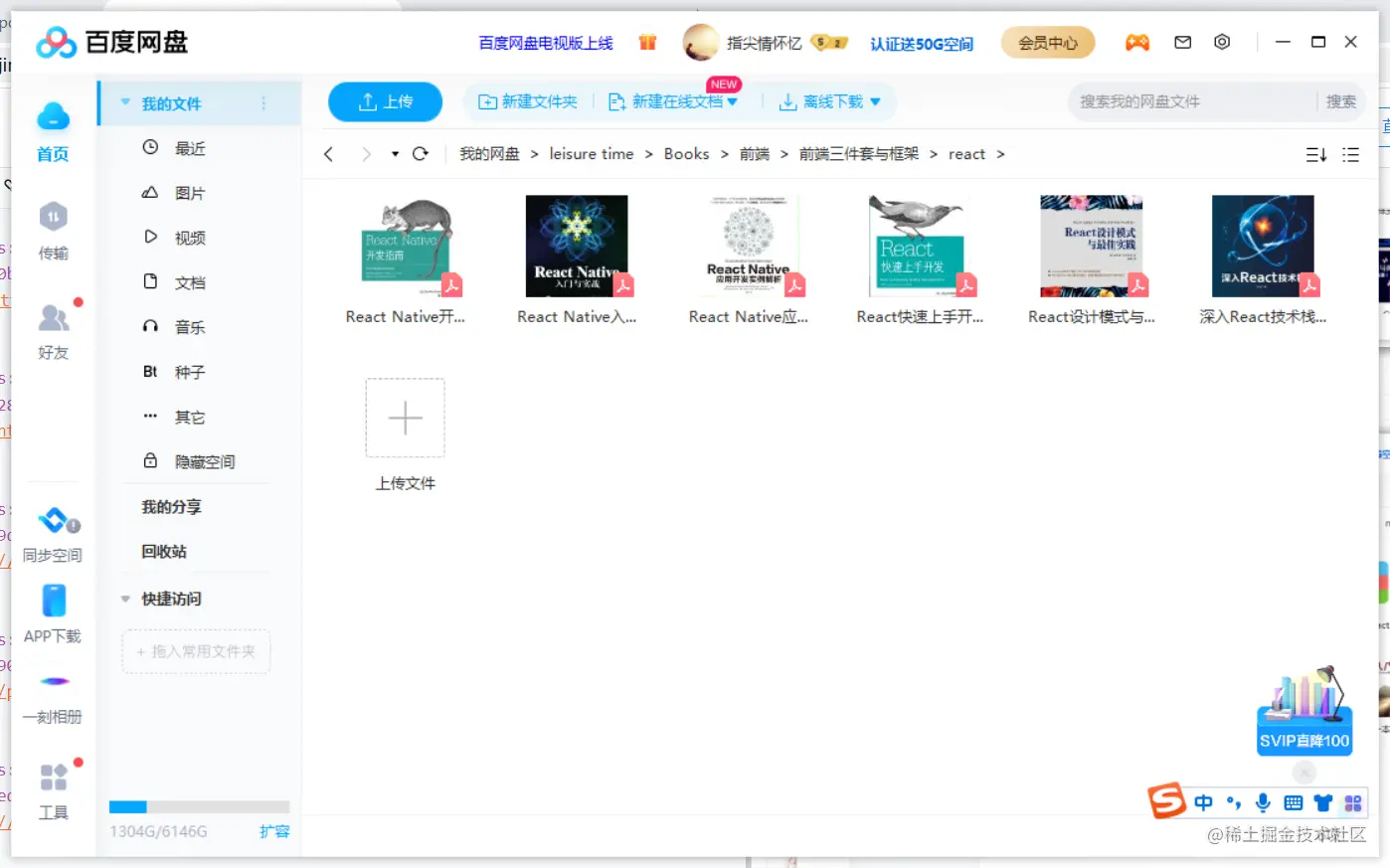Screen dimensions: 1390x868
Task: Expand breadcrumb arrow after react
Action: (x=1000, y=154)
